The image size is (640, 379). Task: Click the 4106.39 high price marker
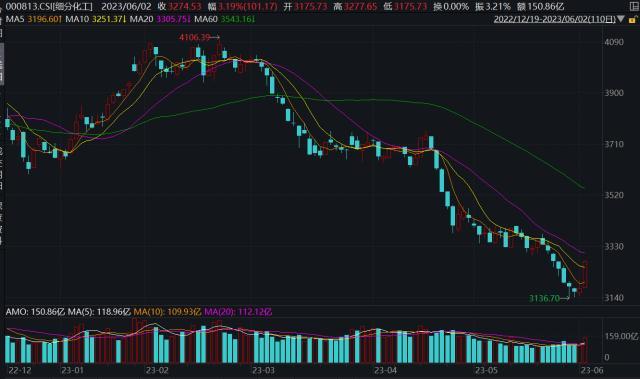coord(194,38)
